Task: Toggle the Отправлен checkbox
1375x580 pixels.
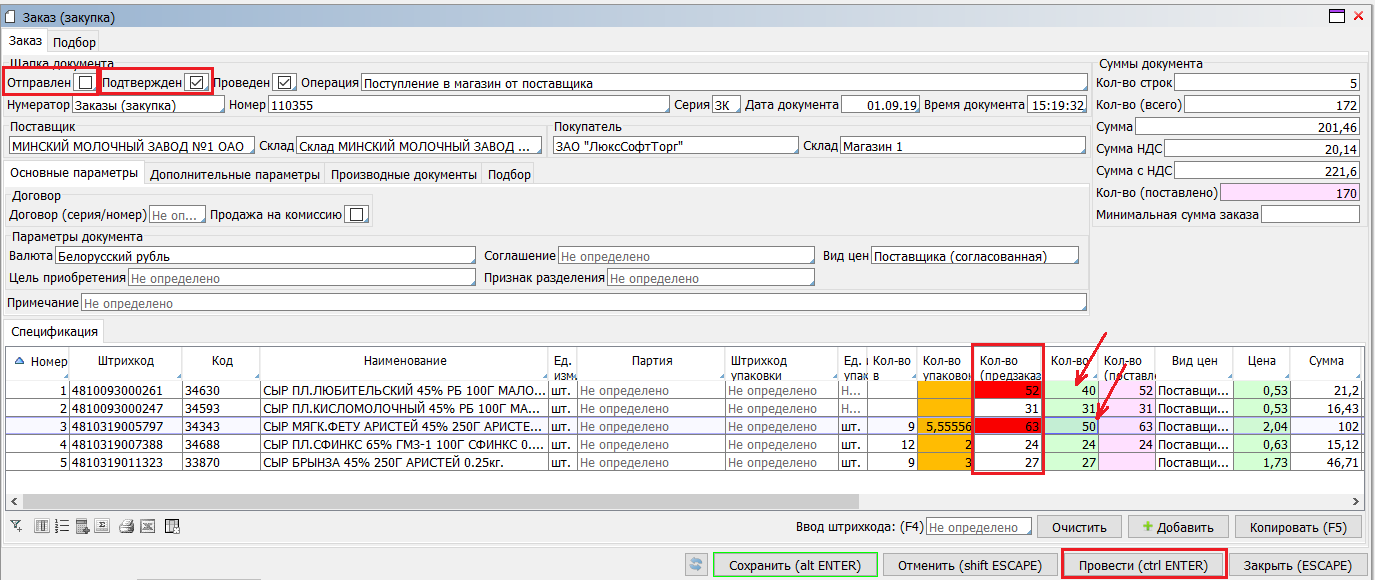Action: click(x=86, y=82)
